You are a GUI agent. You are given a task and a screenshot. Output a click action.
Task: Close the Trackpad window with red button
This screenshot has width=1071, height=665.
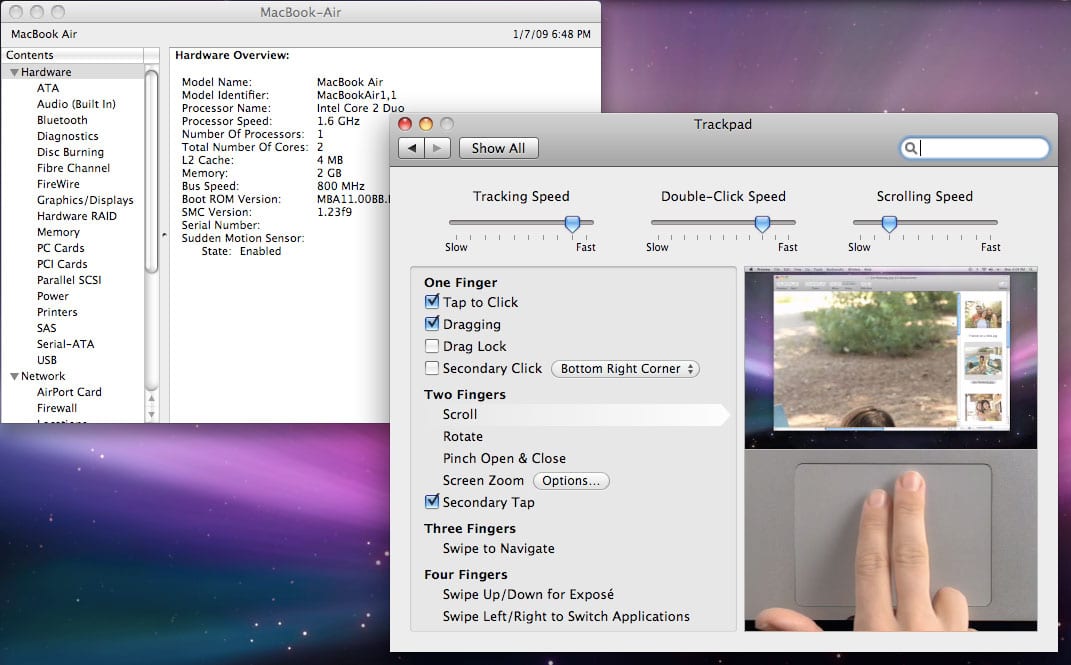click(405, 124)
